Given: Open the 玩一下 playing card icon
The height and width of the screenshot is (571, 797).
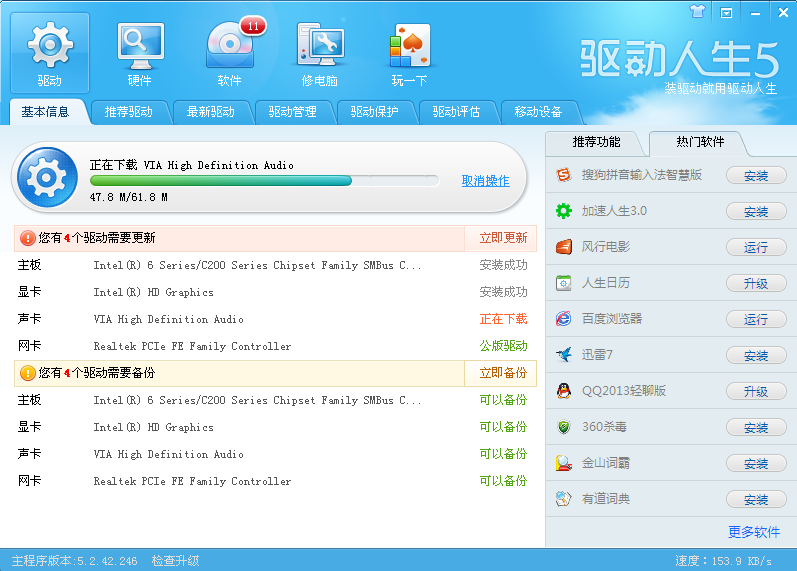Looking at the screenshot, I should 410,53.
